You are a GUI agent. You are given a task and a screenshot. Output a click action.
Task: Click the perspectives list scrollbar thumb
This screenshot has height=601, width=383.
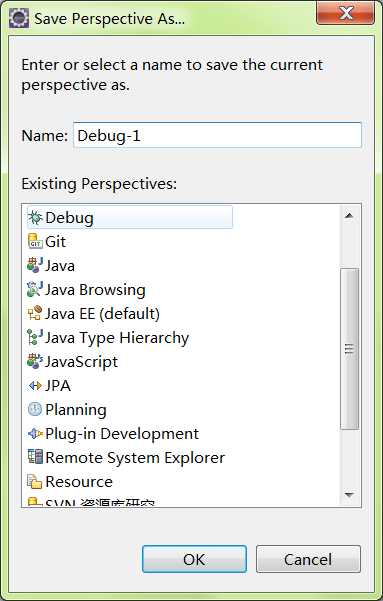[349, 348]
